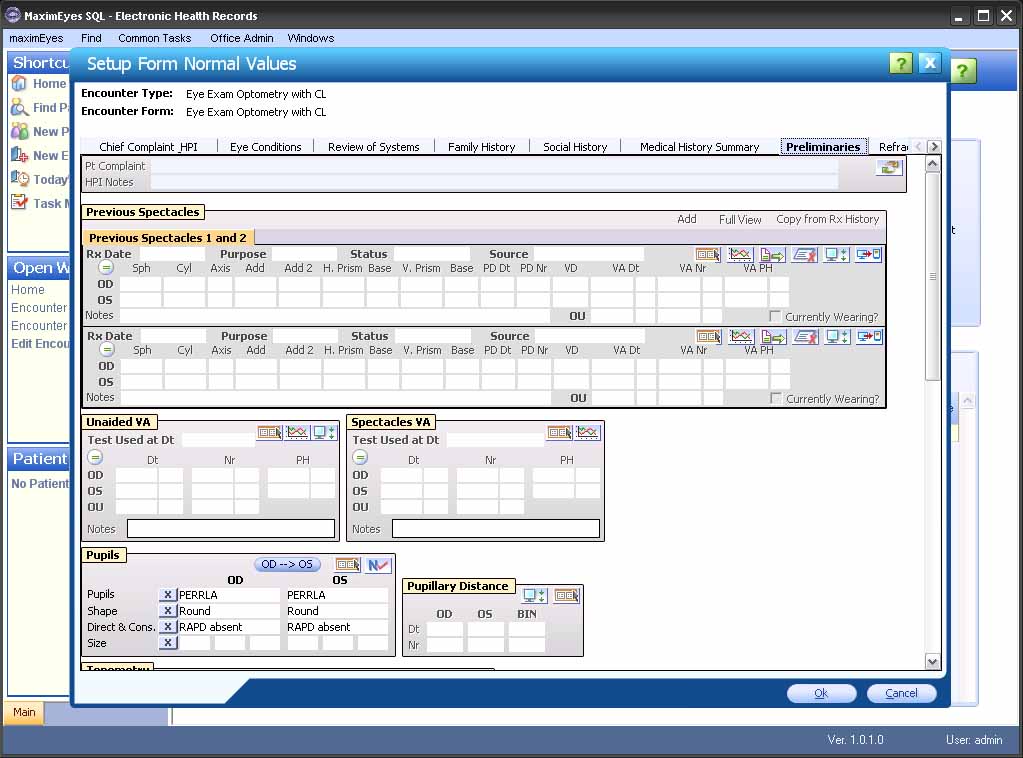Click the OD Pupils PERRLA field
The width and height of the screenshot is (1023, 758).
(229, 595)
